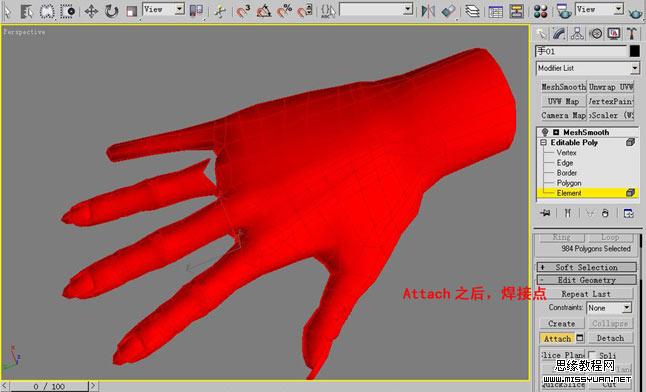Toggle MeshSmooth lightbulb on/off
This screenshot has height=392, width=646.
[x=545, y=132]
